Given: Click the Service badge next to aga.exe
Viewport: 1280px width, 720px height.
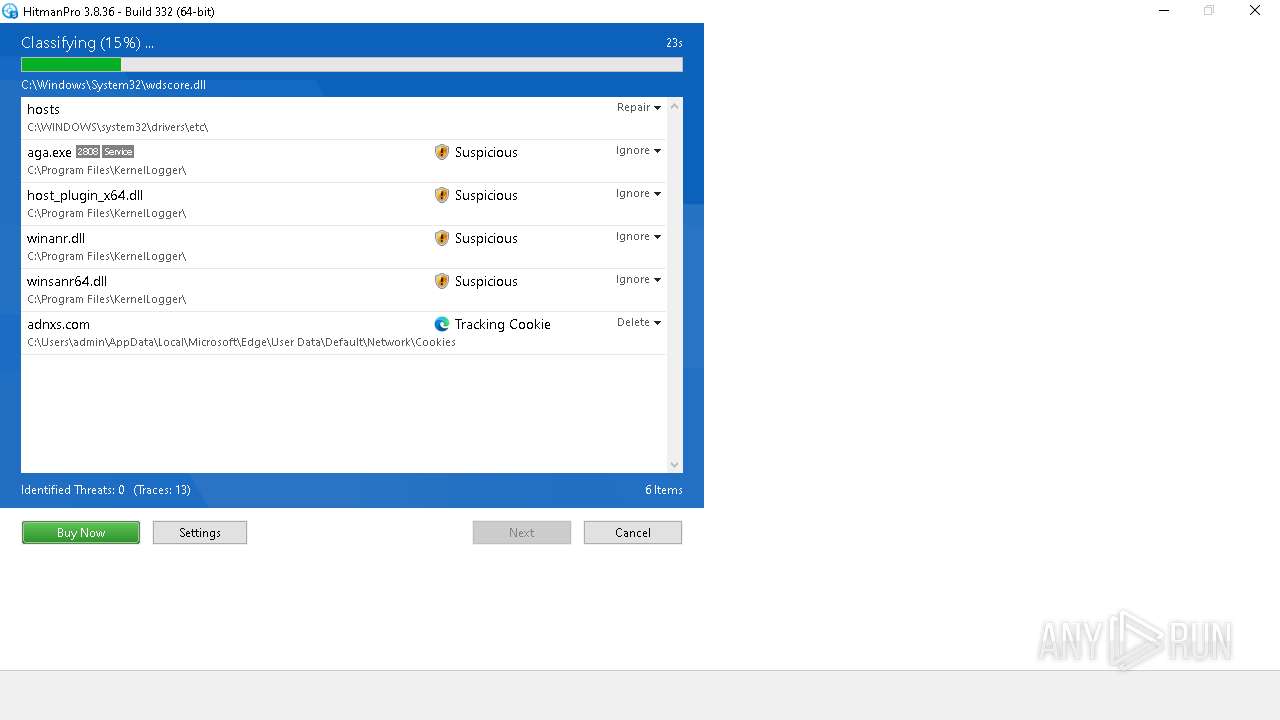Looking at the screenshot, I should 118,152.
